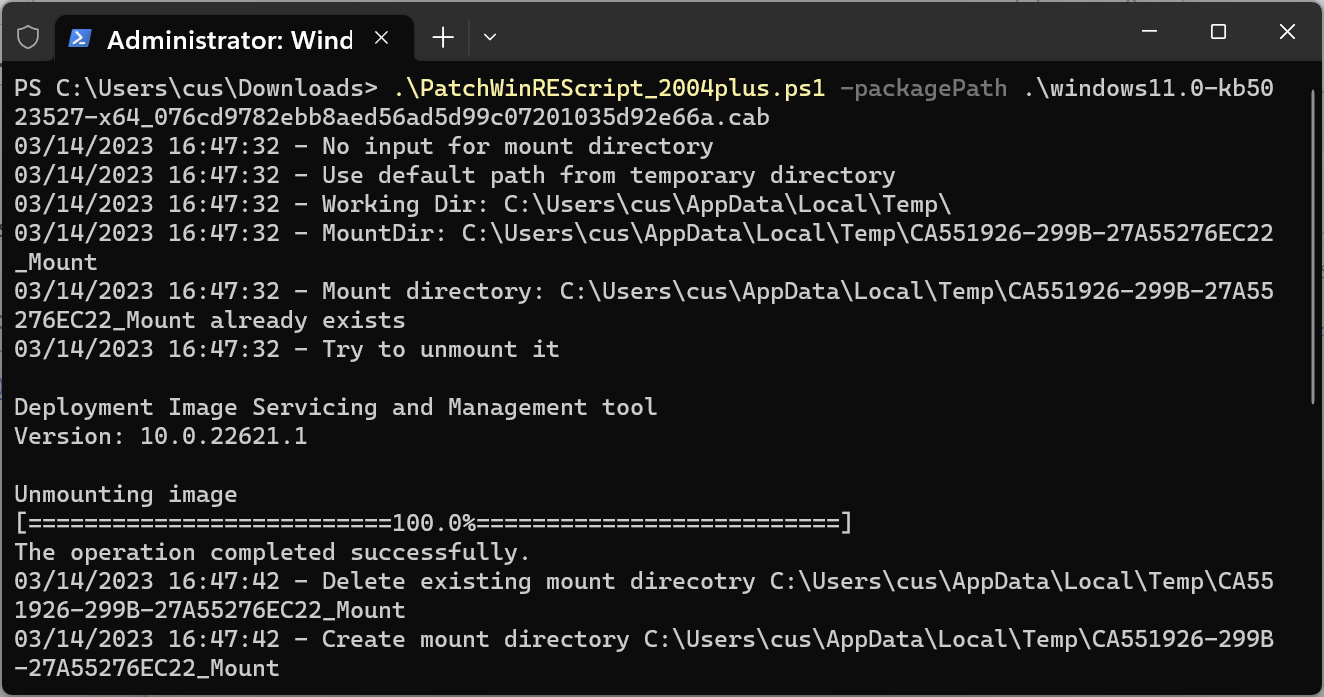Maximize the terminal window
This screenshot has width=1324, height=697.
click(x=1217, y=32)
